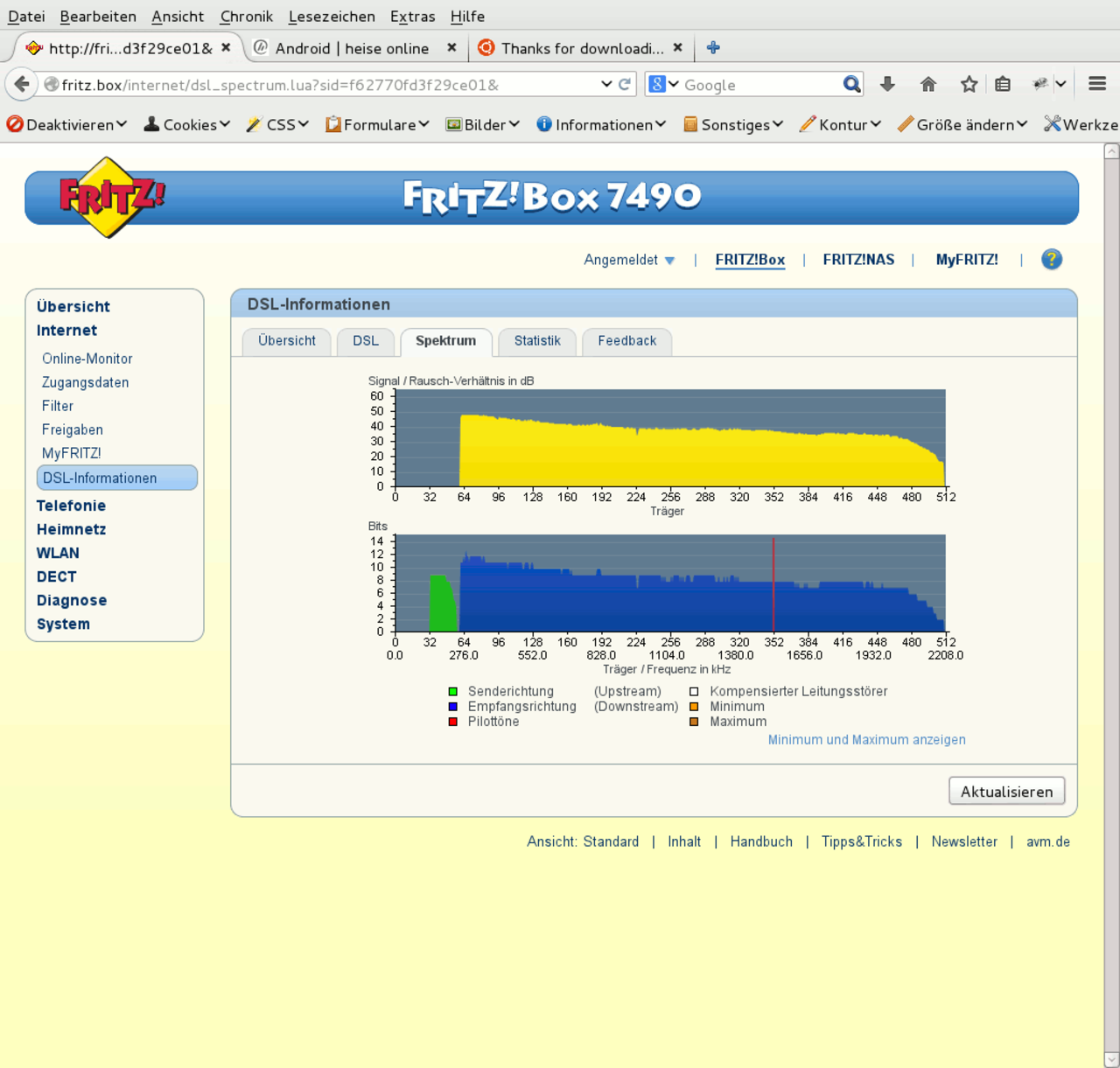
Task: Bookmark this page with the star icon
Action: coord(969,84)
